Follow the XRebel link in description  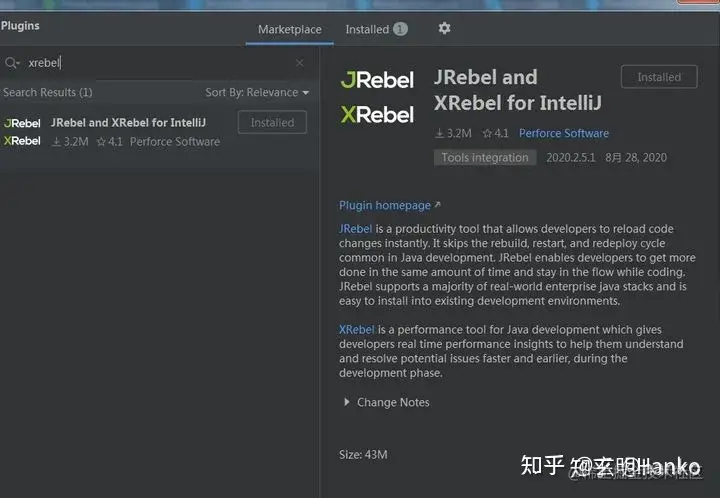click(356, 330)
